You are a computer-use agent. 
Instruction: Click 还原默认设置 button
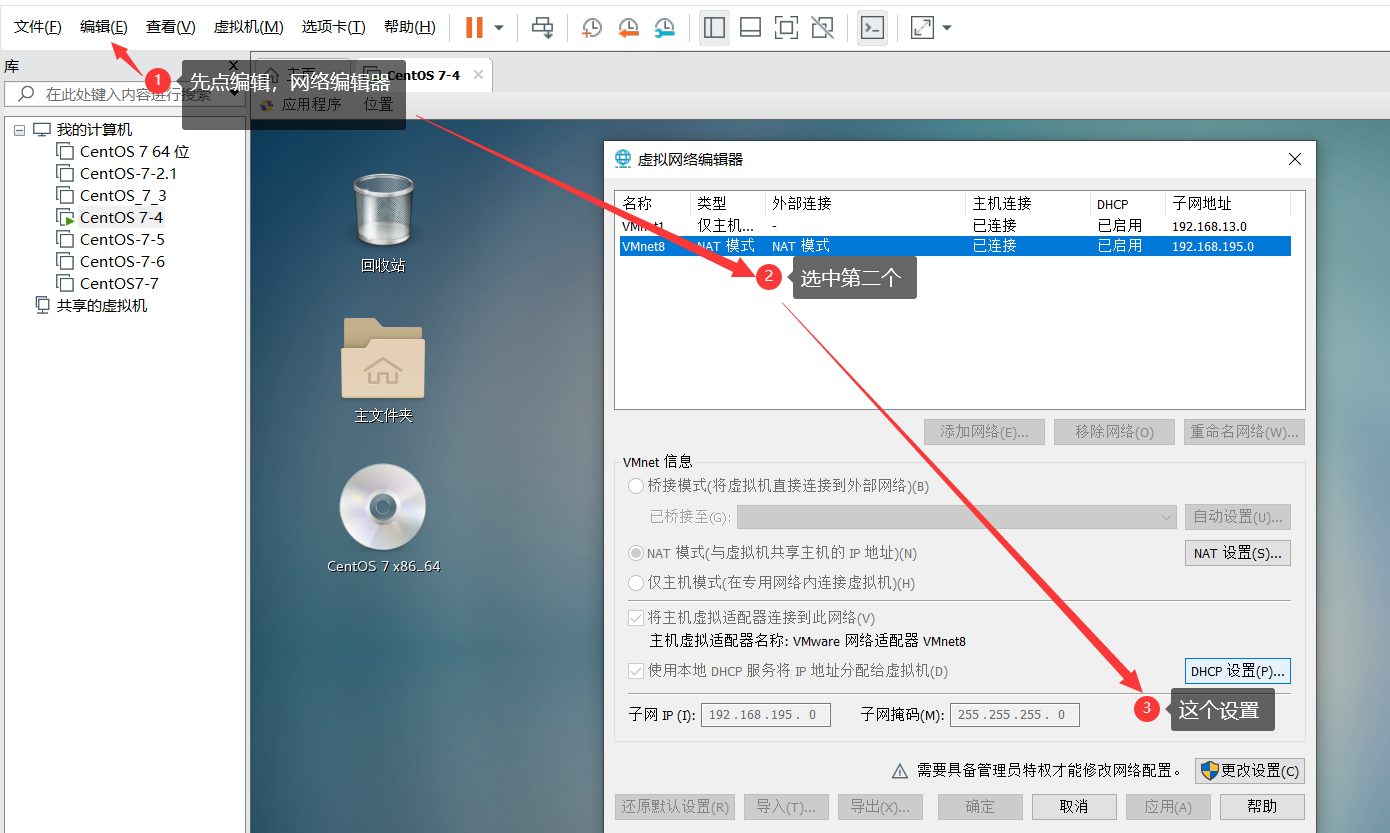[675, 807]
